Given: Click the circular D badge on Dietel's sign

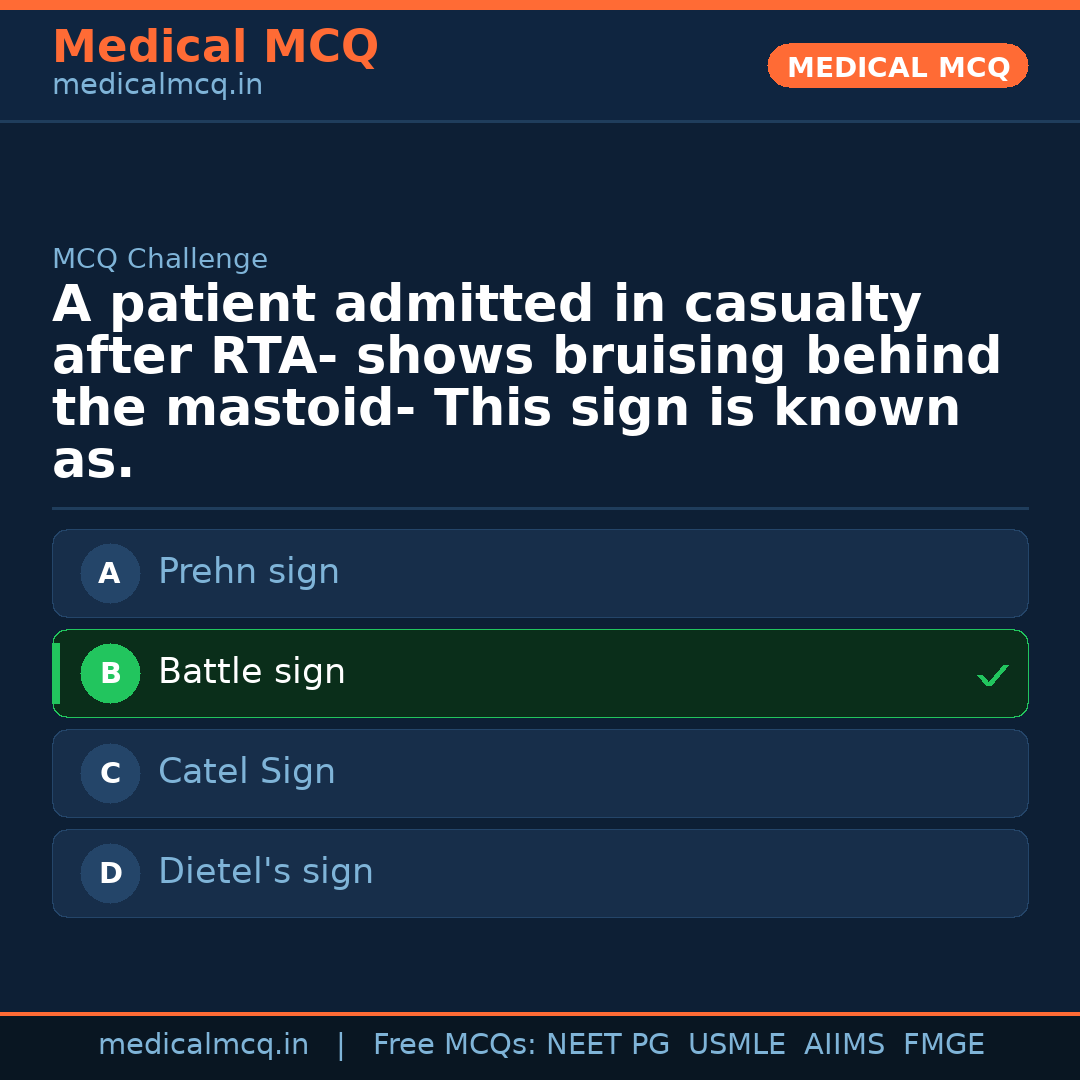Looking at the screenshot, I should pyautogui.click(x=110, y=873).
